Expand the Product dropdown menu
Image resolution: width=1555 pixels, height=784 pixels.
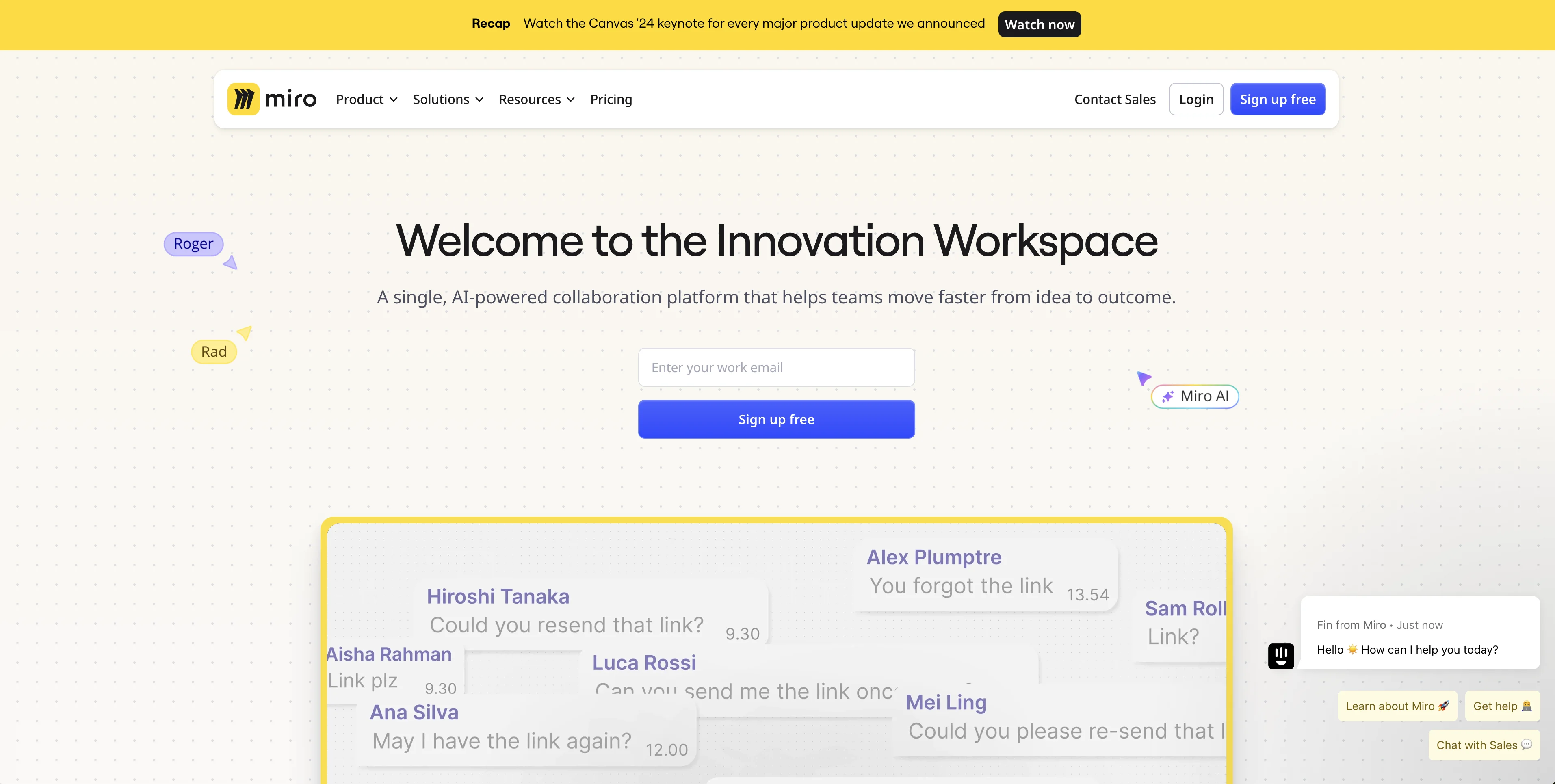tap(366, 99)
